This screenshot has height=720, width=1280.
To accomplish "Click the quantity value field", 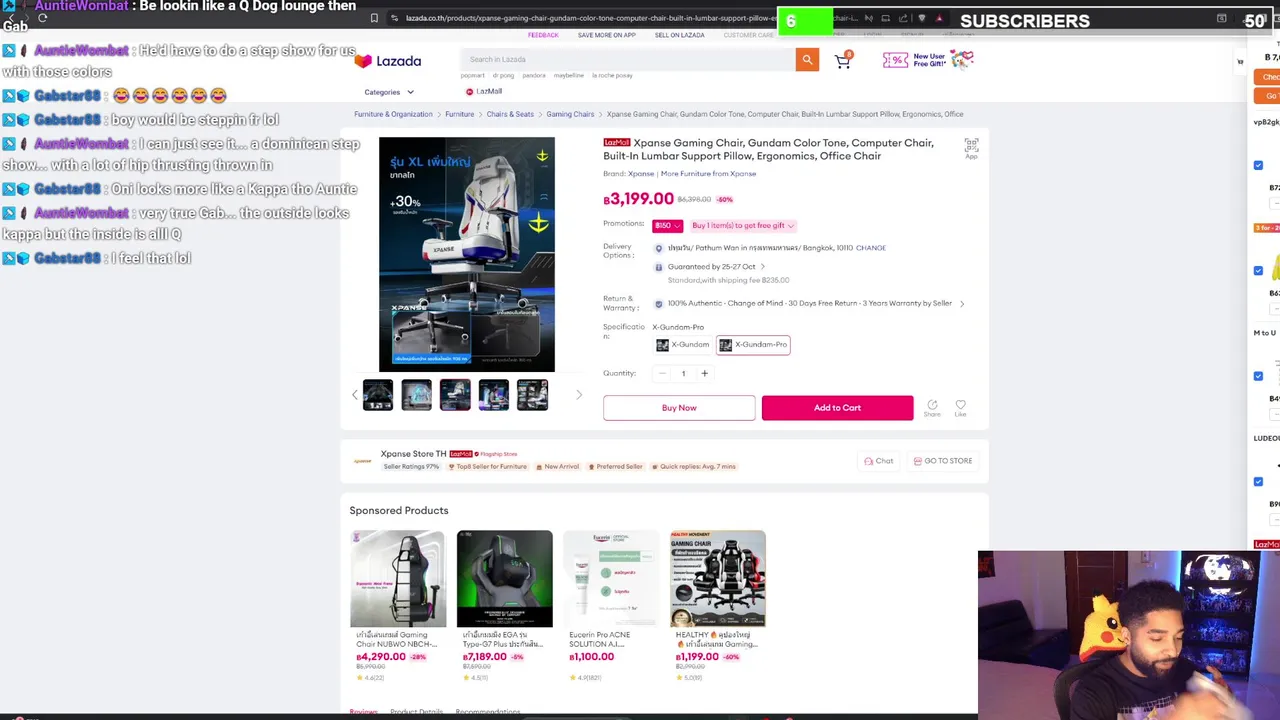I will click(x=683, y=374).
